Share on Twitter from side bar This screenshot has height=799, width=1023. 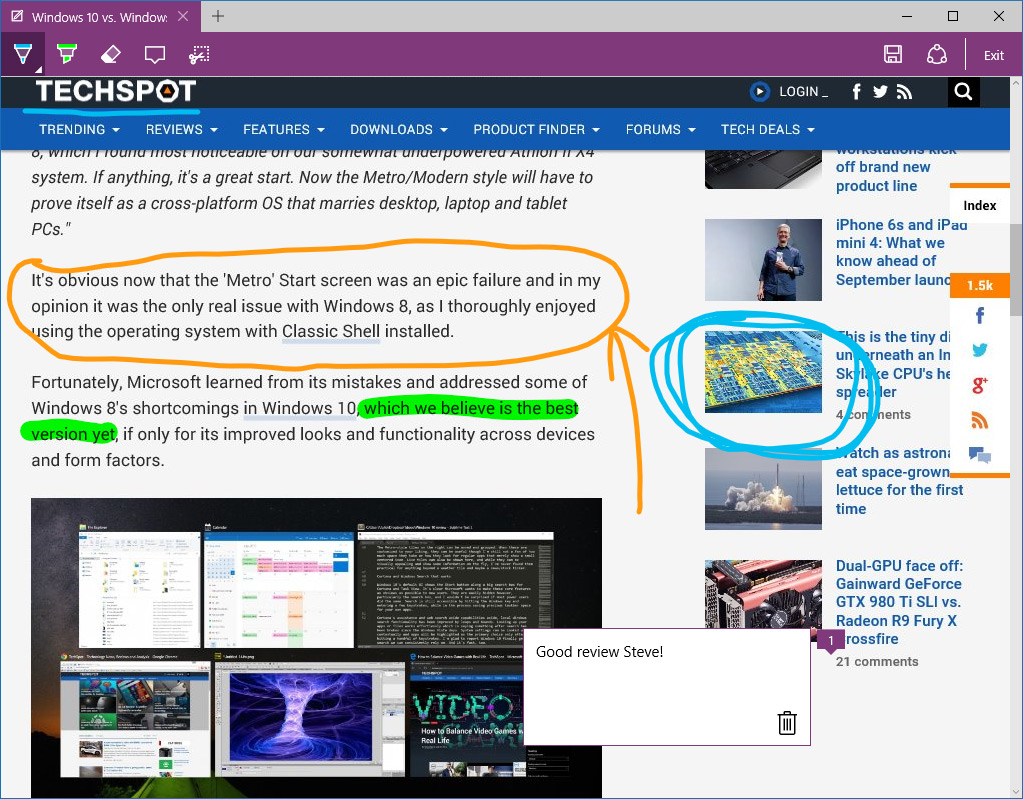point(979,350)
